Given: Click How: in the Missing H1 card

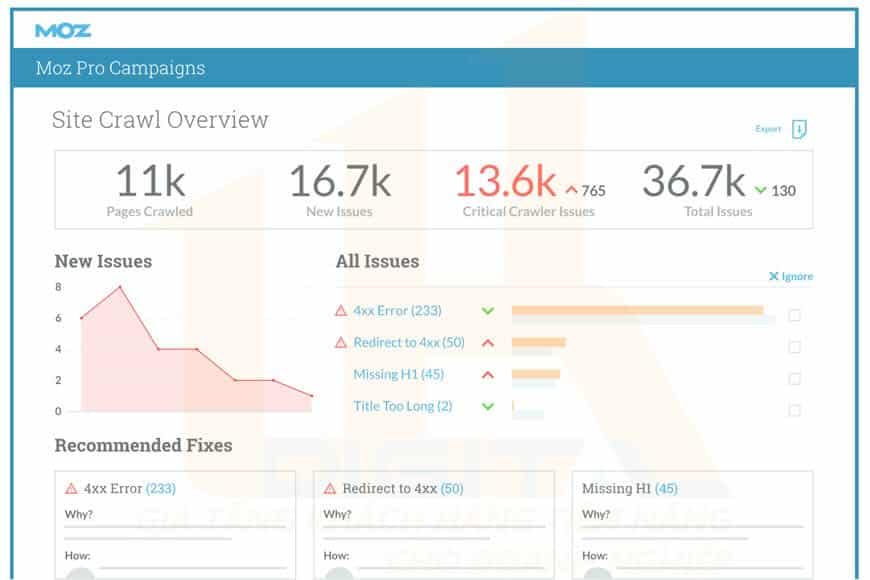Looking at the screenshot, I should coord(595,556).
